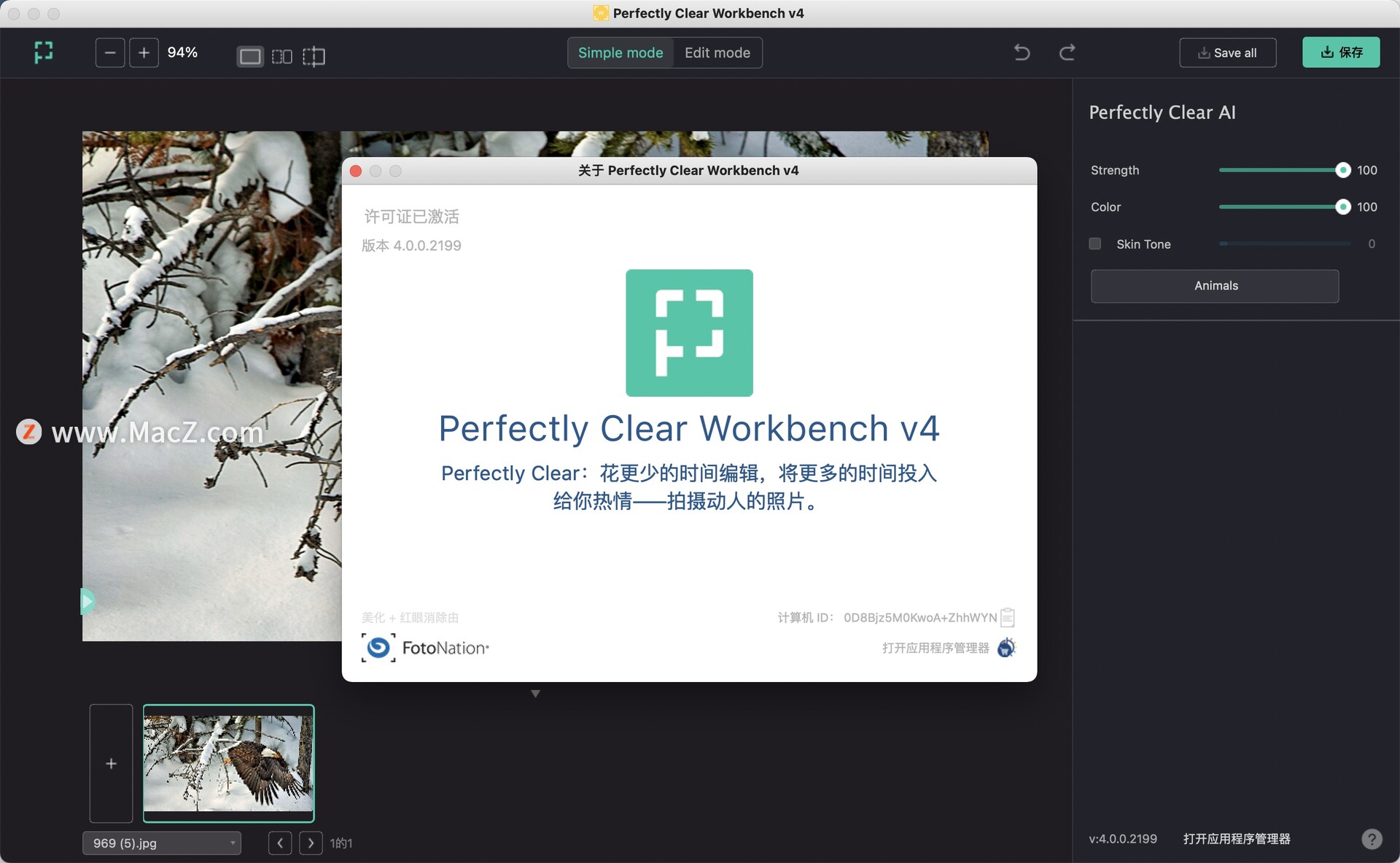Add image with the plus tile
The image size is (1400, 863).
(111, 763)
